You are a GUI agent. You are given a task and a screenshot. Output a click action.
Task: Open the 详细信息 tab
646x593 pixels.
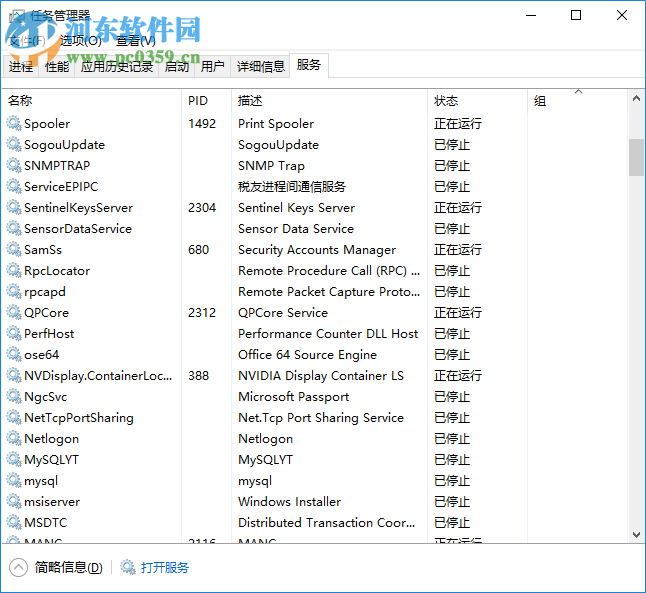pos(260,66)
